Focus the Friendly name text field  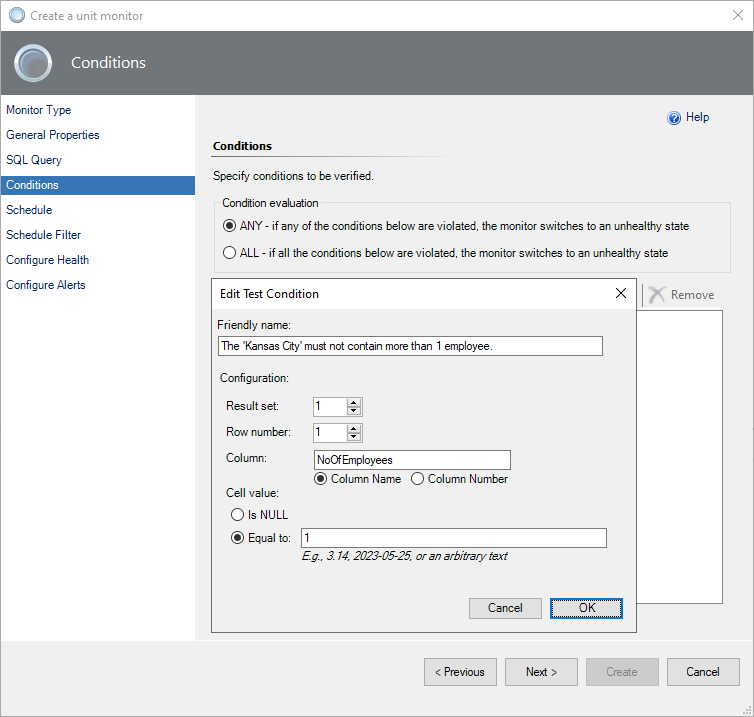(x=410, y=346)
